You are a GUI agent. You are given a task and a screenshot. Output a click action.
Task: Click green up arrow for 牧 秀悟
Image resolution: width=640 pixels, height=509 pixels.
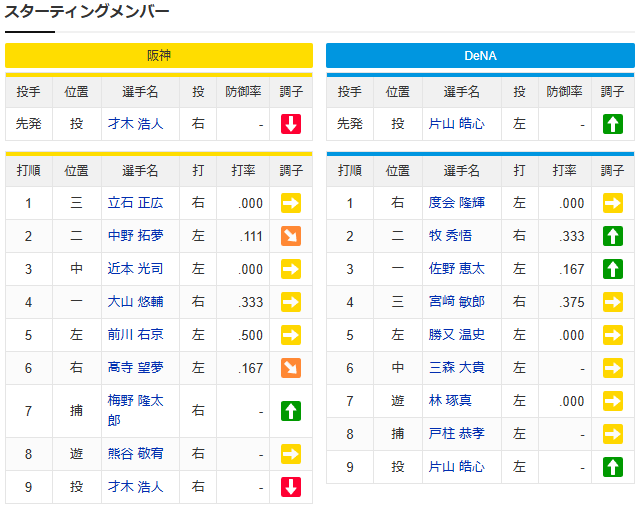click(613, 236)
